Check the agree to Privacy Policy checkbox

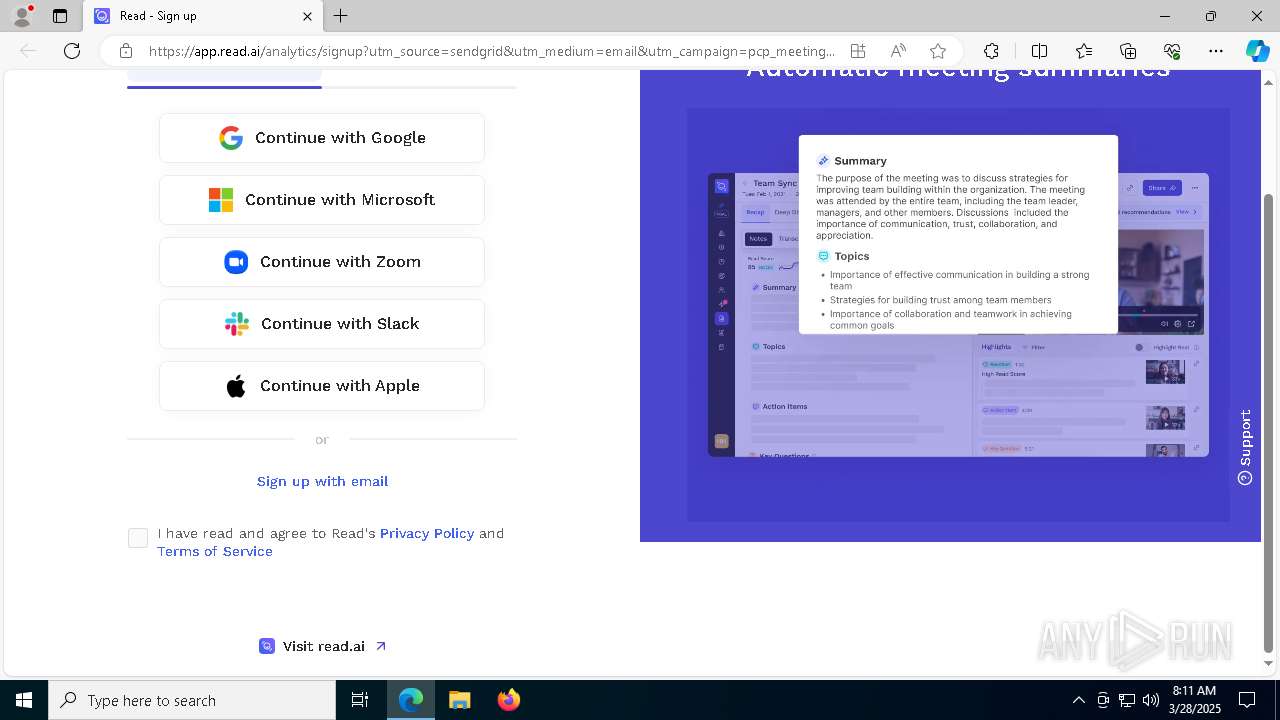138,538
